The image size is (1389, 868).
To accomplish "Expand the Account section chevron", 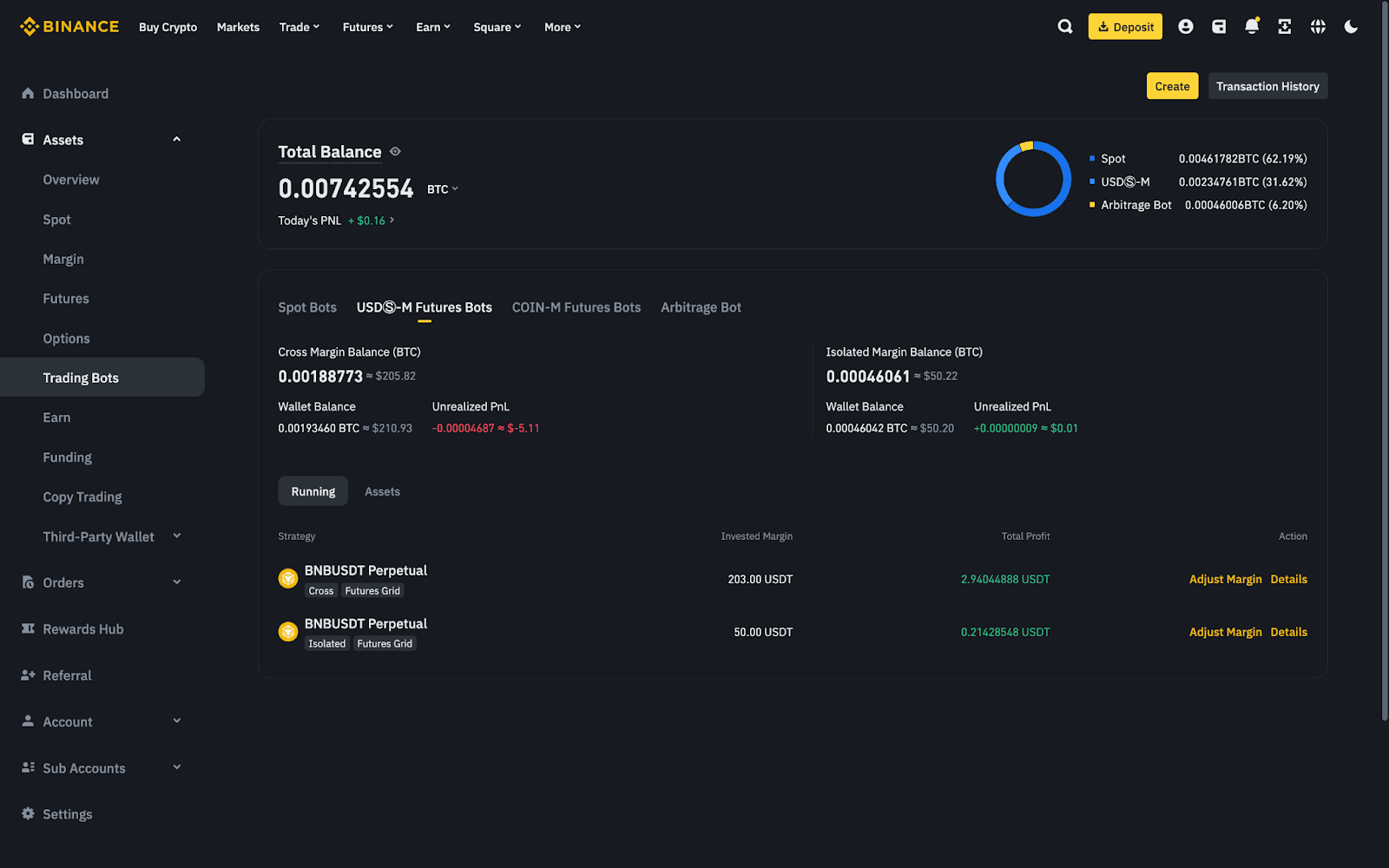I will point(177,720).
